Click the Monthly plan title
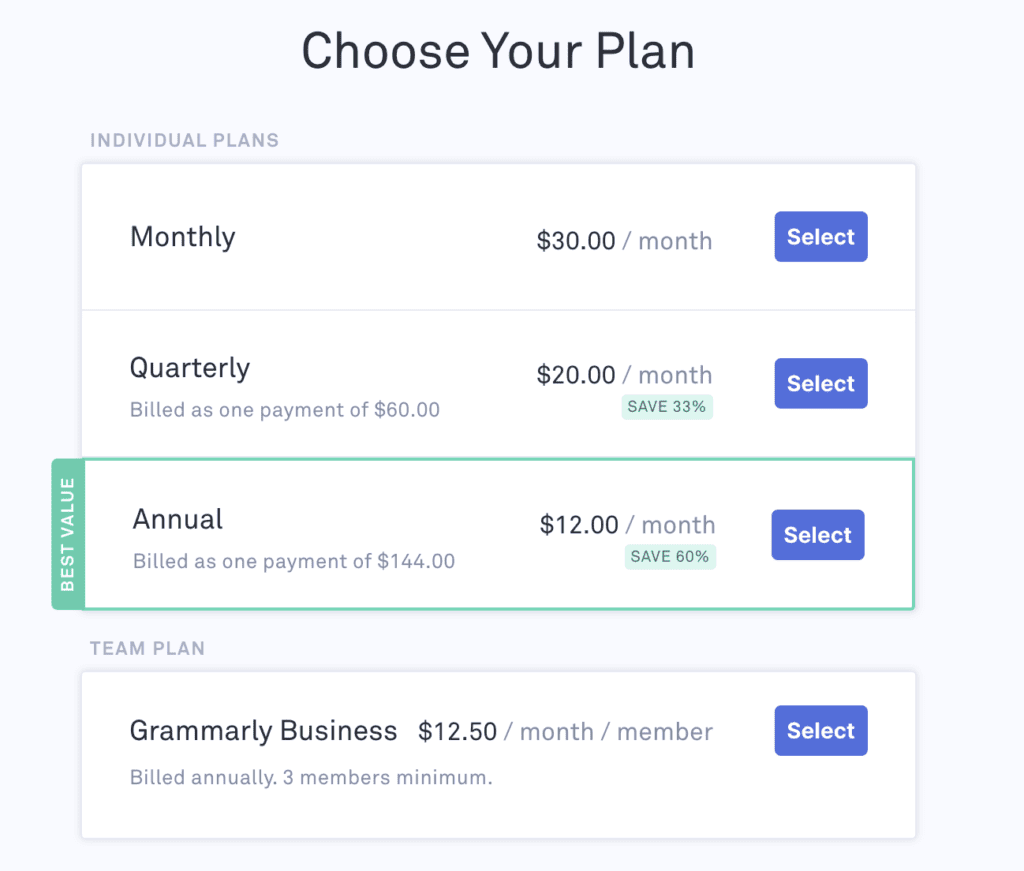The height and width of the screenshot is (871, 1024). [183, 238]
